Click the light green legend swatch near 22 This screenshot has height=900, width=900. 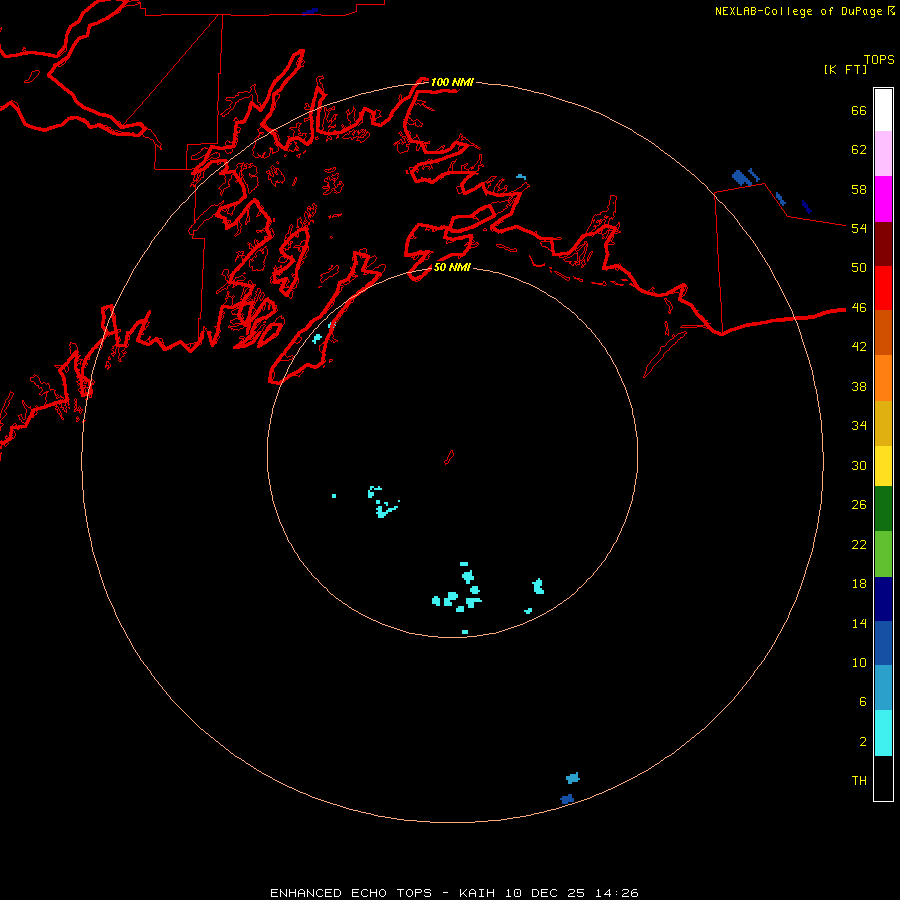click(883, 554)
